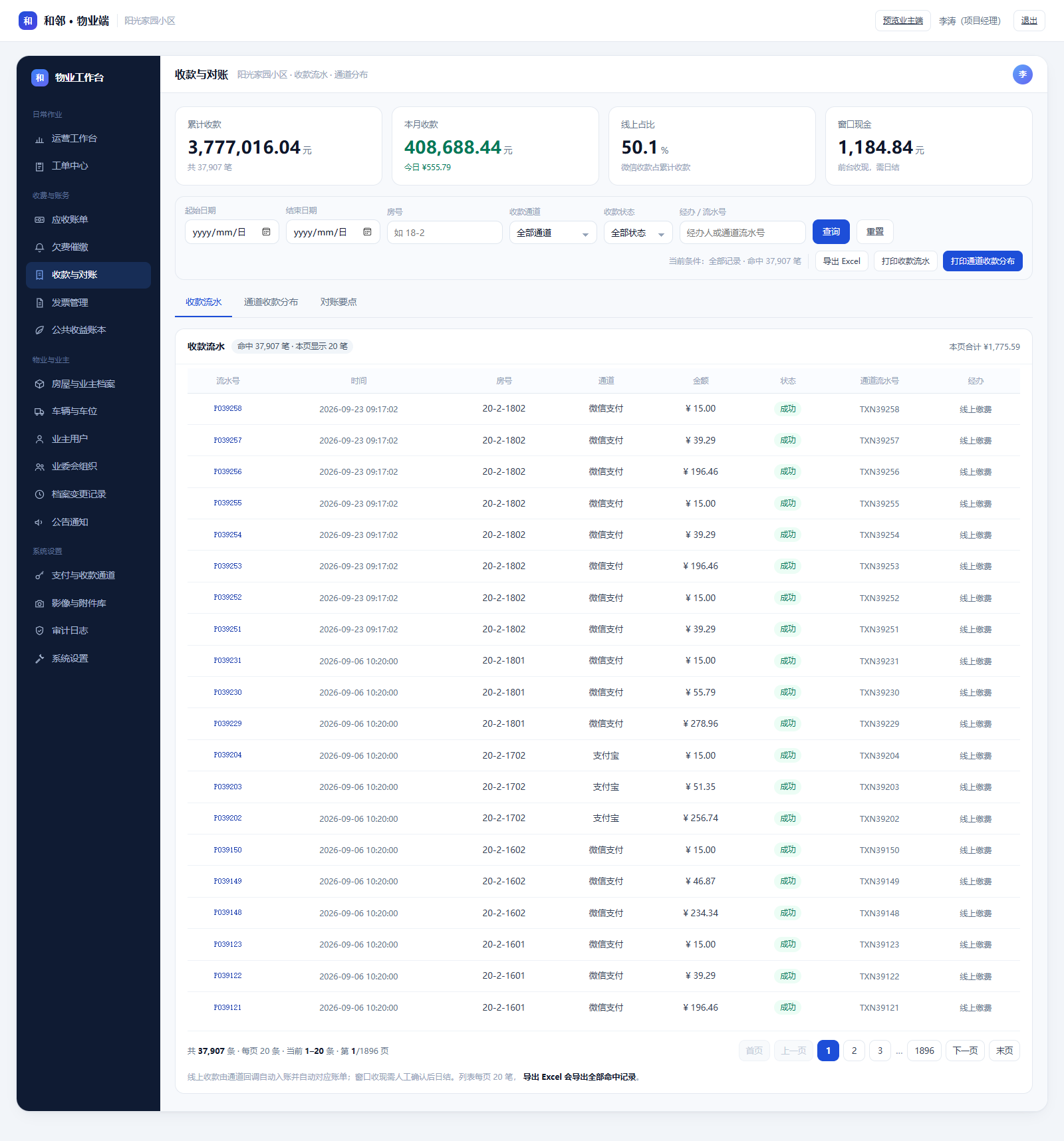This screenshot has height=1141, width=1064.
Task: Click the 应收账单 money icon
Action: (39, 220)
